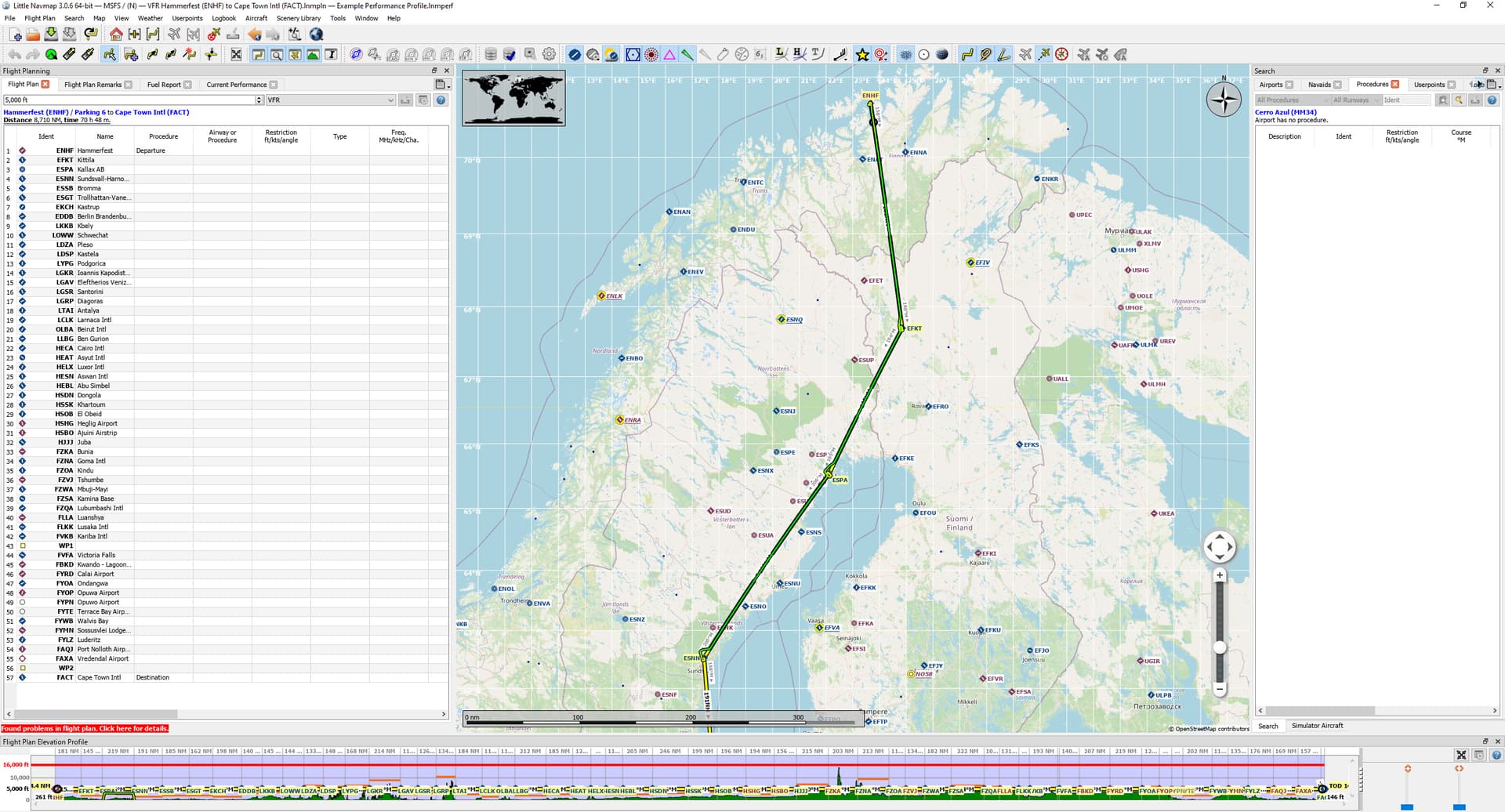Click the new flight plan icon
The height and width of the screenshot is (812, 1505).
(15, 34)
